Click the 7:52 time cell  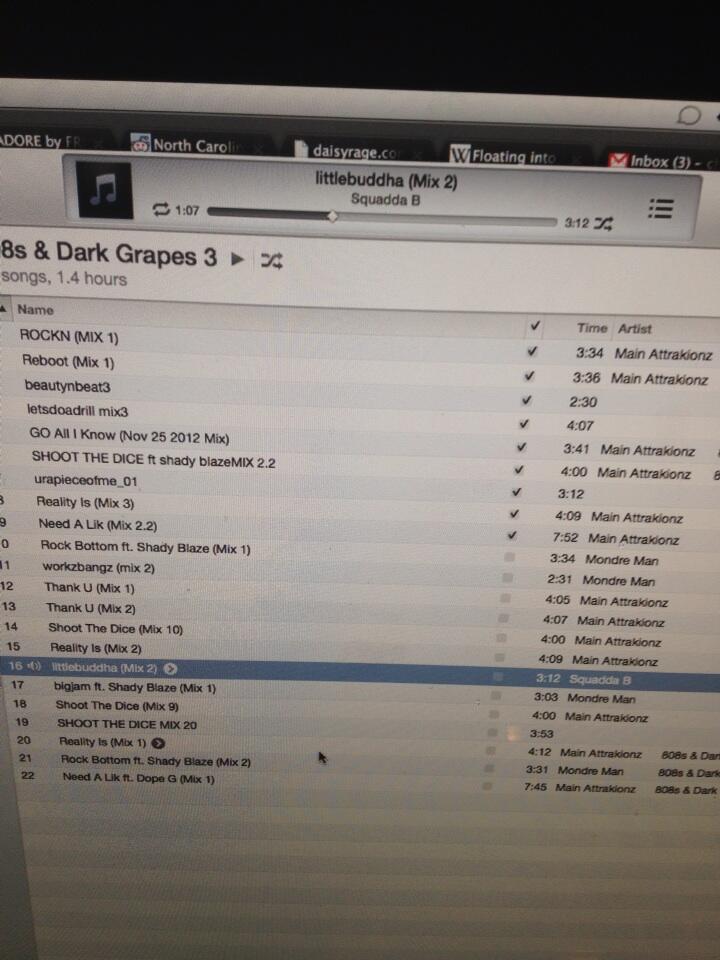pyautogui.click(x=565, y=538)
